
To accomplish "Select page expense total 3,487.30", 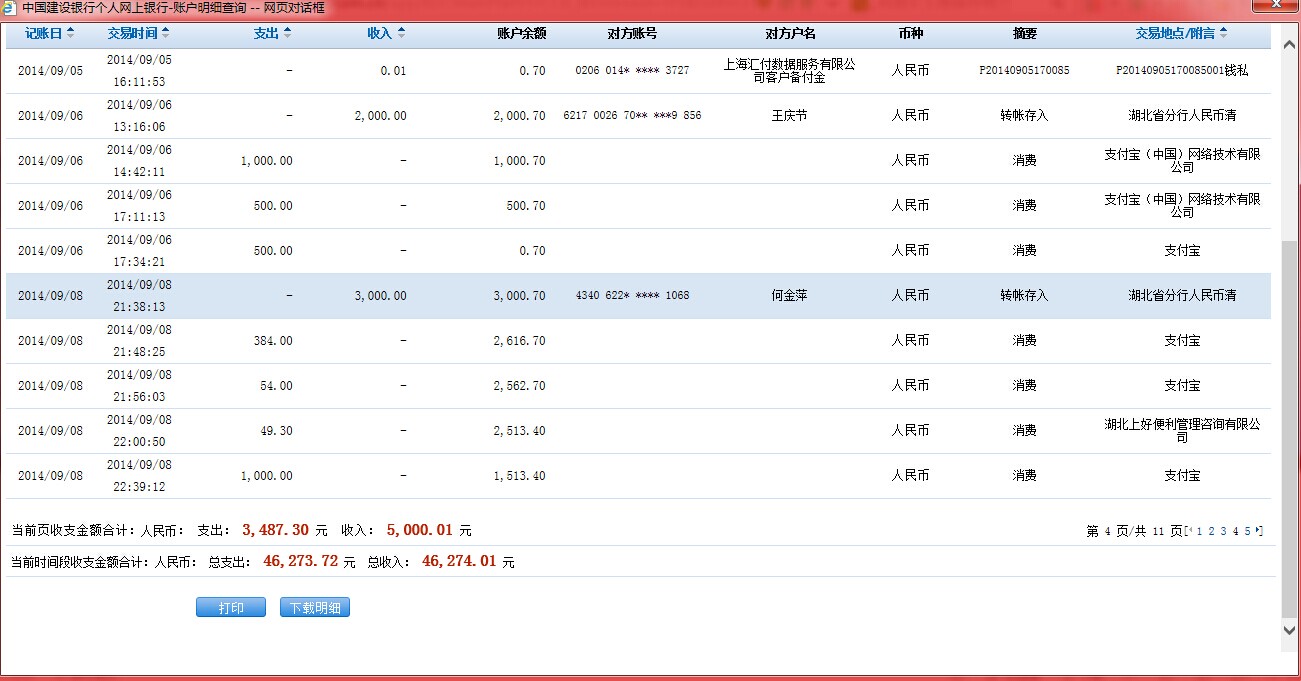I will click(x=275, y=530).
